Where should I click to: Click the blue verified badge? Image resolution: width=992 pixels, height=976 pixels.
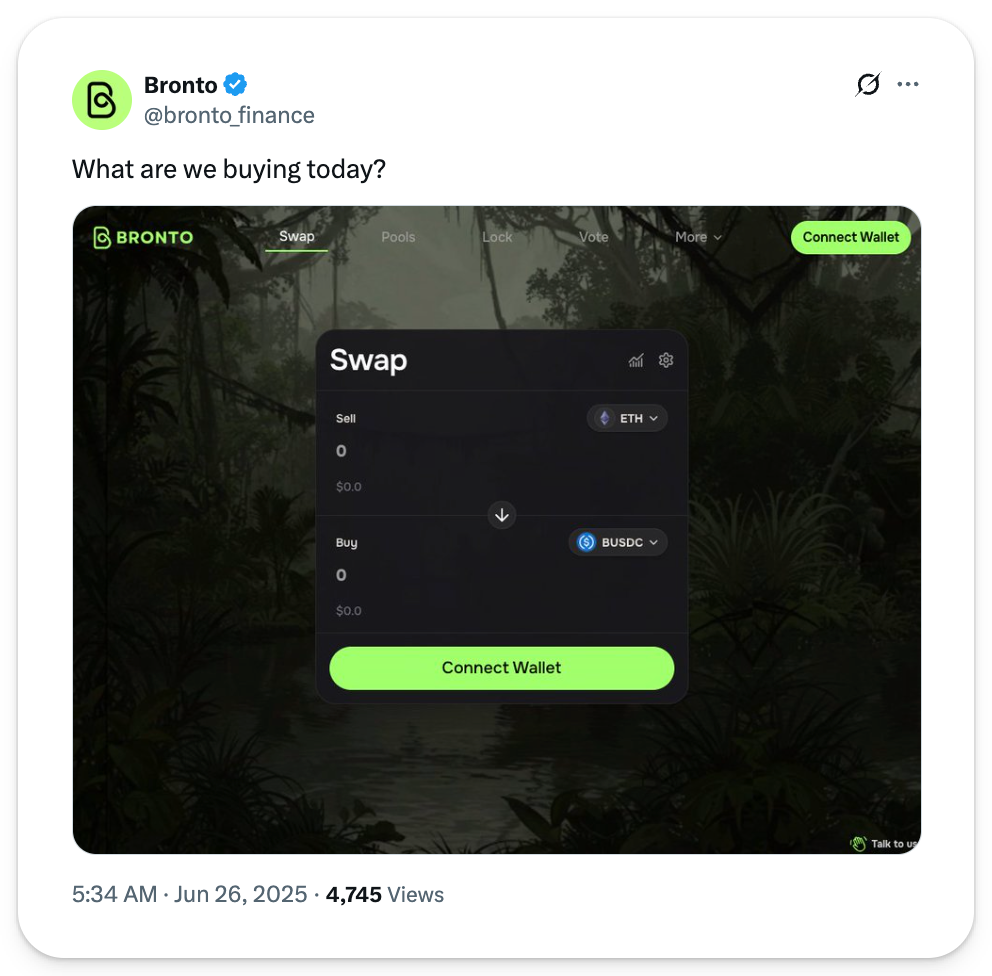click(235, 85)
